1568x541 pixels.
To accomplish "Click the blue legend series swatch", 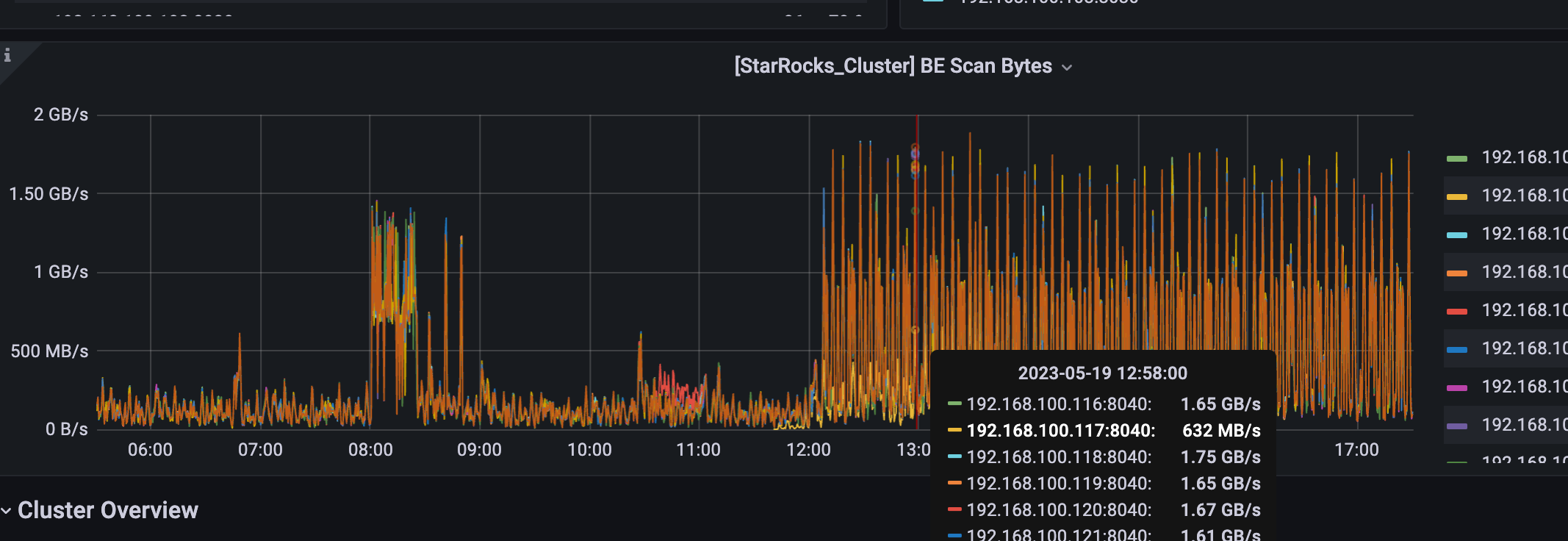I will (x=1456, y=349).
